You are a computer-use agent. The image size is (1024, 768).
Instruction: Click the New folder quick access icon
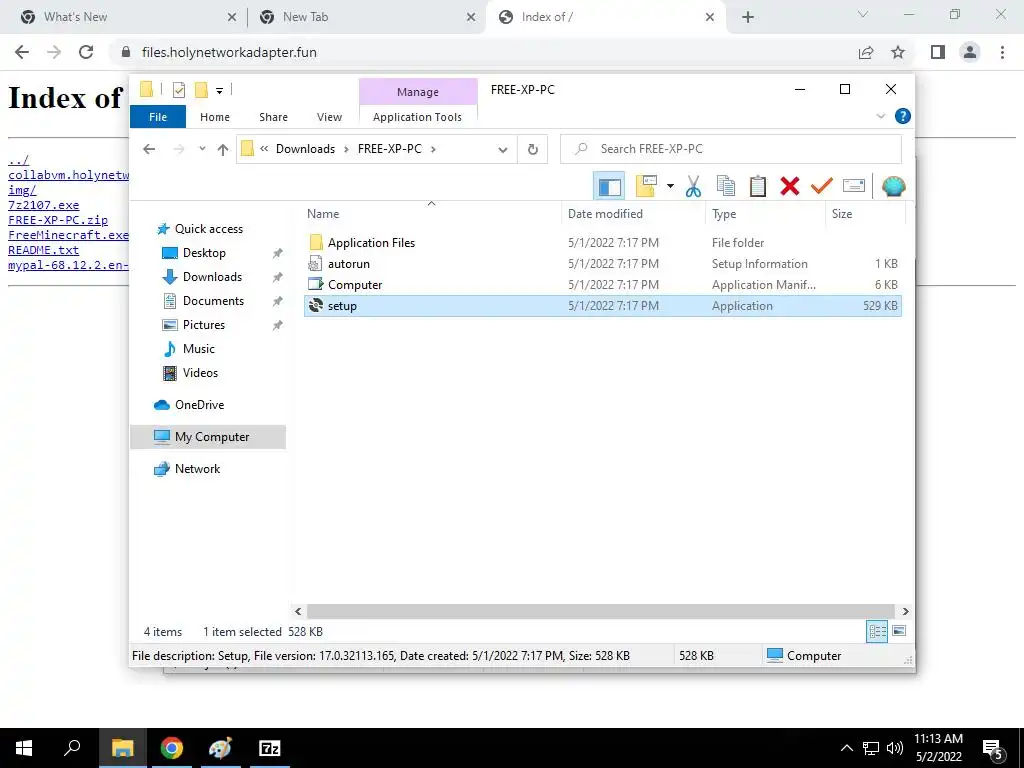pyautogui.click(x=202, y=90)
